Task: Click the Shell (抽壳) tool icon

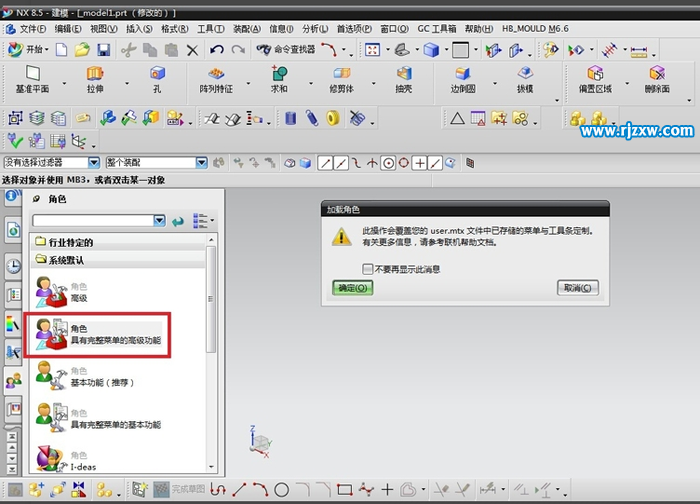Action: (403, 74)
